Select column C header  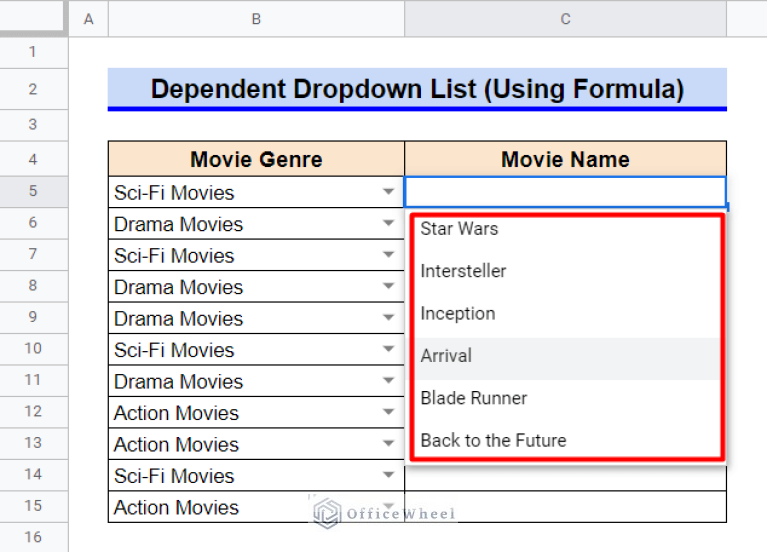point(565,18)
